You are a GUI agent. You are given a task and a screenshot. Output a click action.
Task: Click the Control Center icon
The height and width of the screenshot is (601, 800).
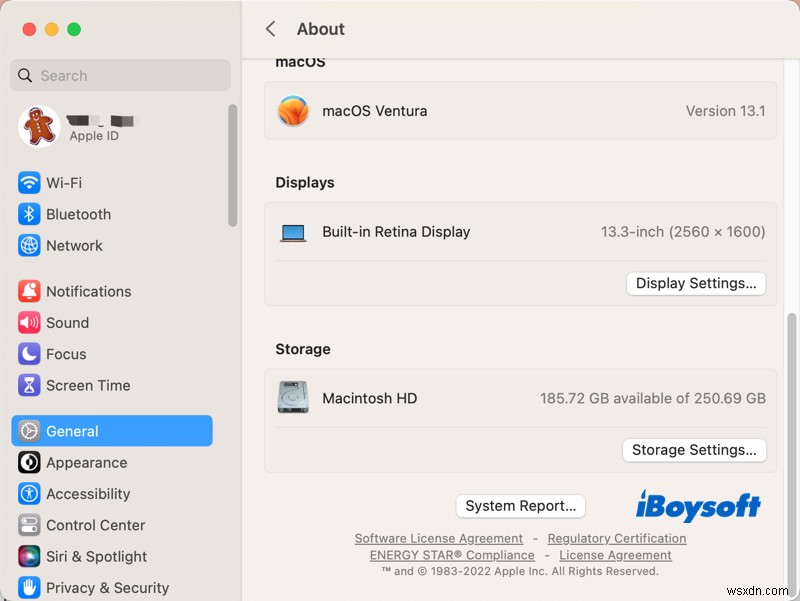29,525
